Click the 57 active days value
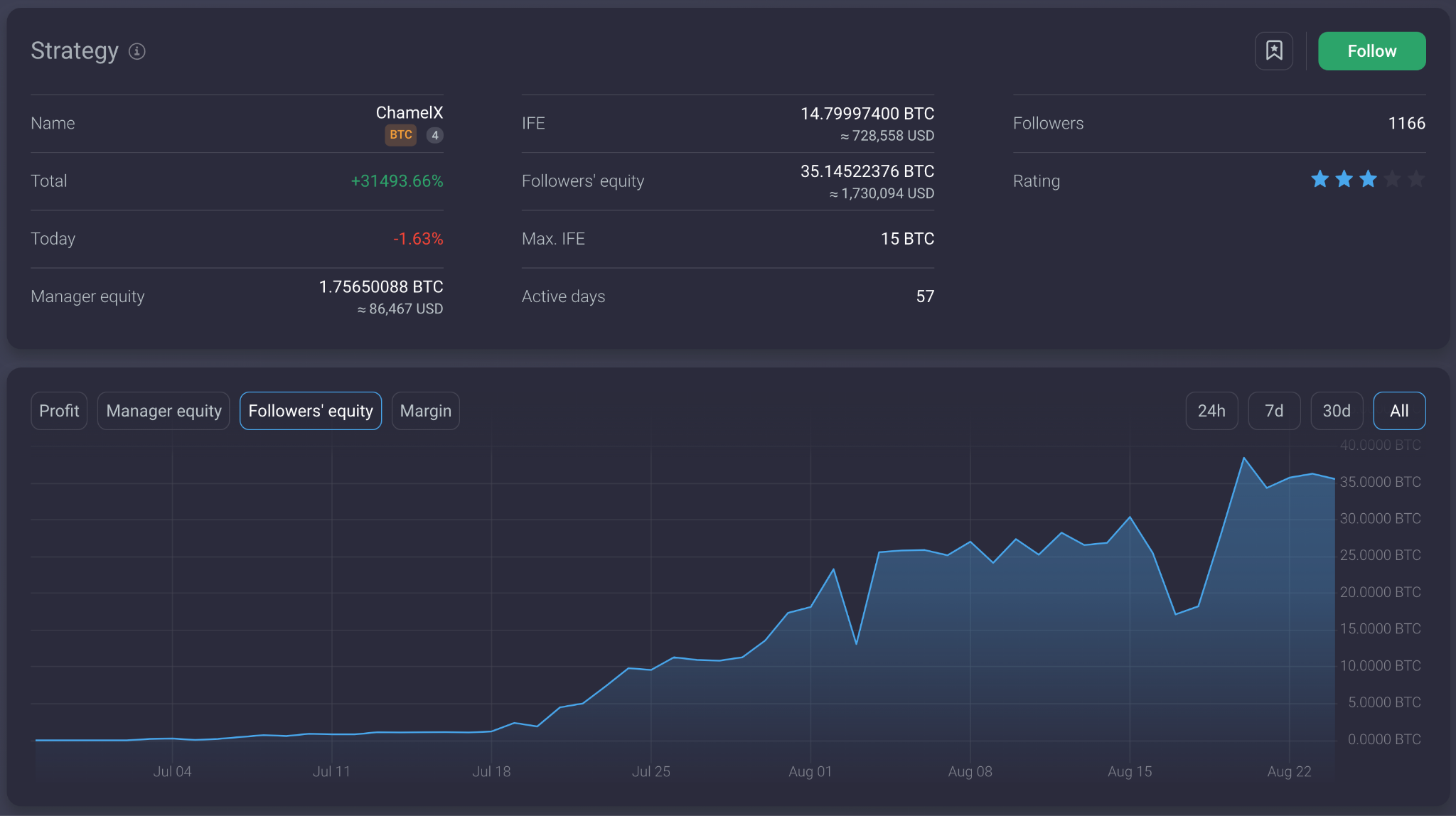The image size is (1456, 816). (926, 296)
